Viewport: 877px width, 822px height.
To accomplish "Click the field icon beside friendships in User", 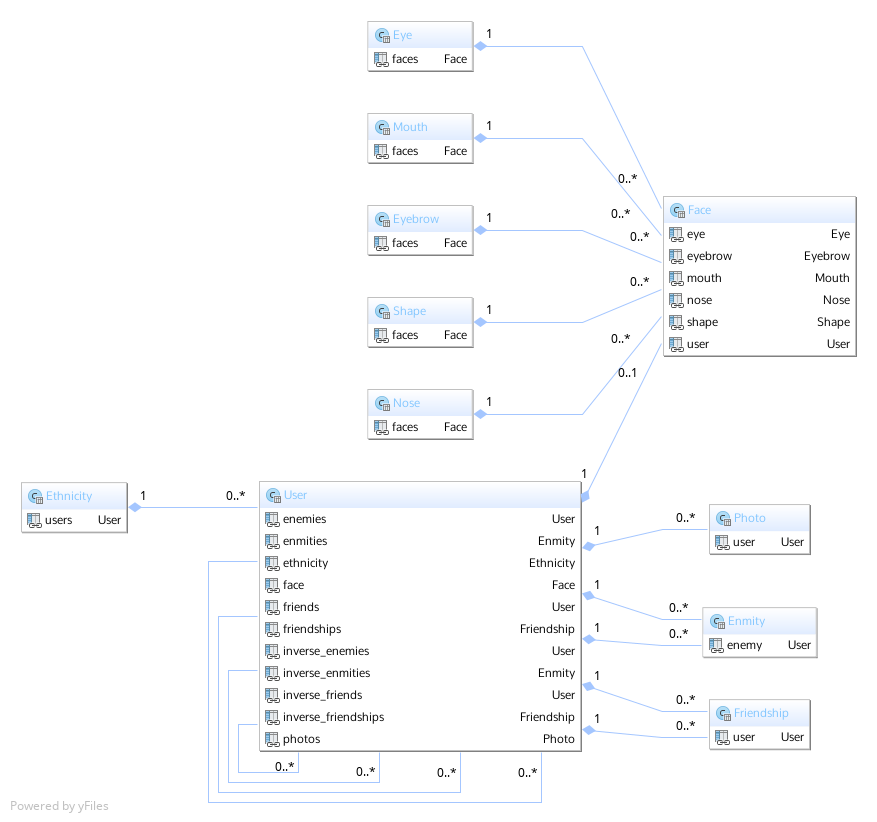I will point(272,630).
